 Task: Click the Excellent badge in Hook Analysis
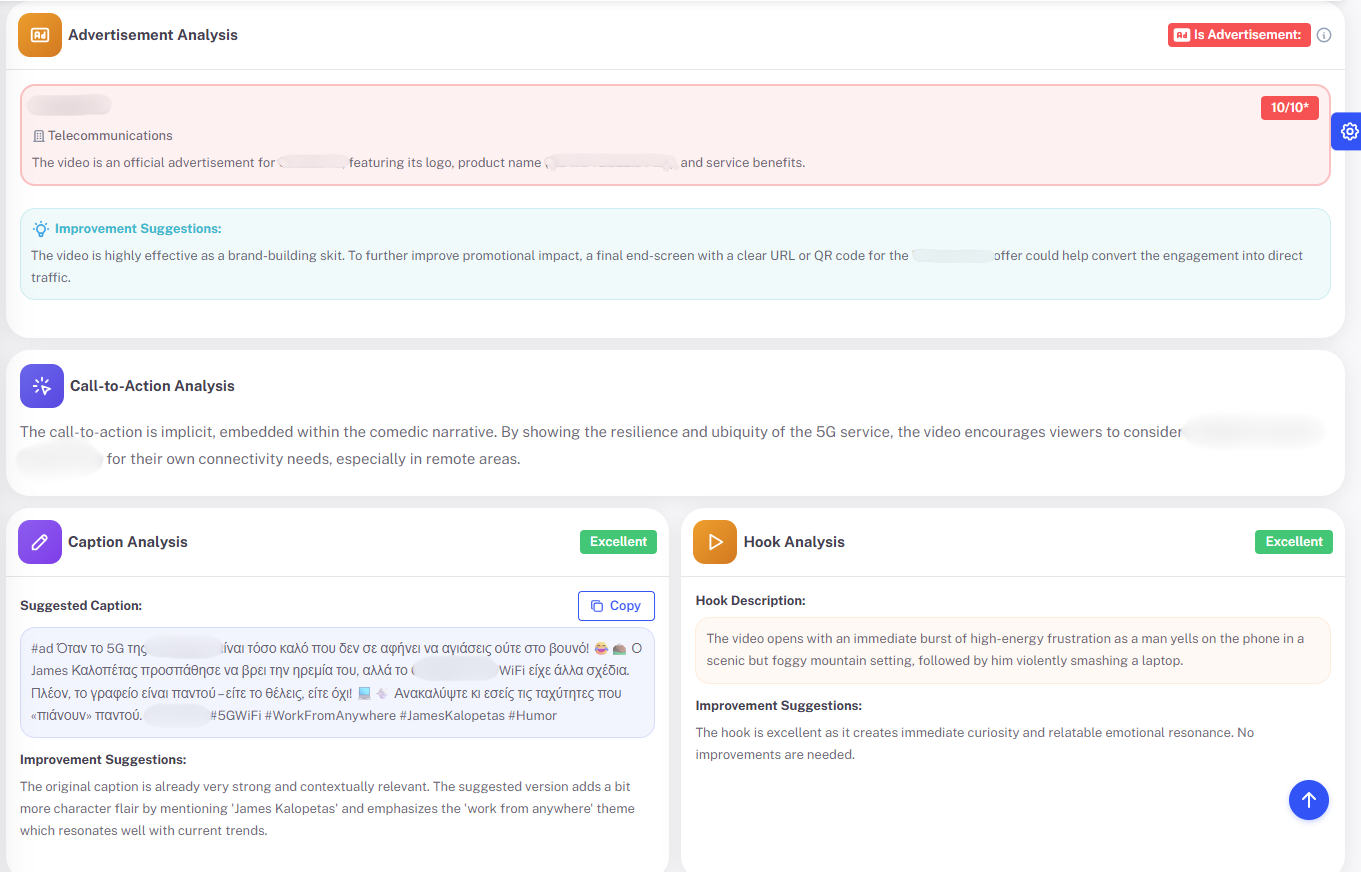point(1294,542)
